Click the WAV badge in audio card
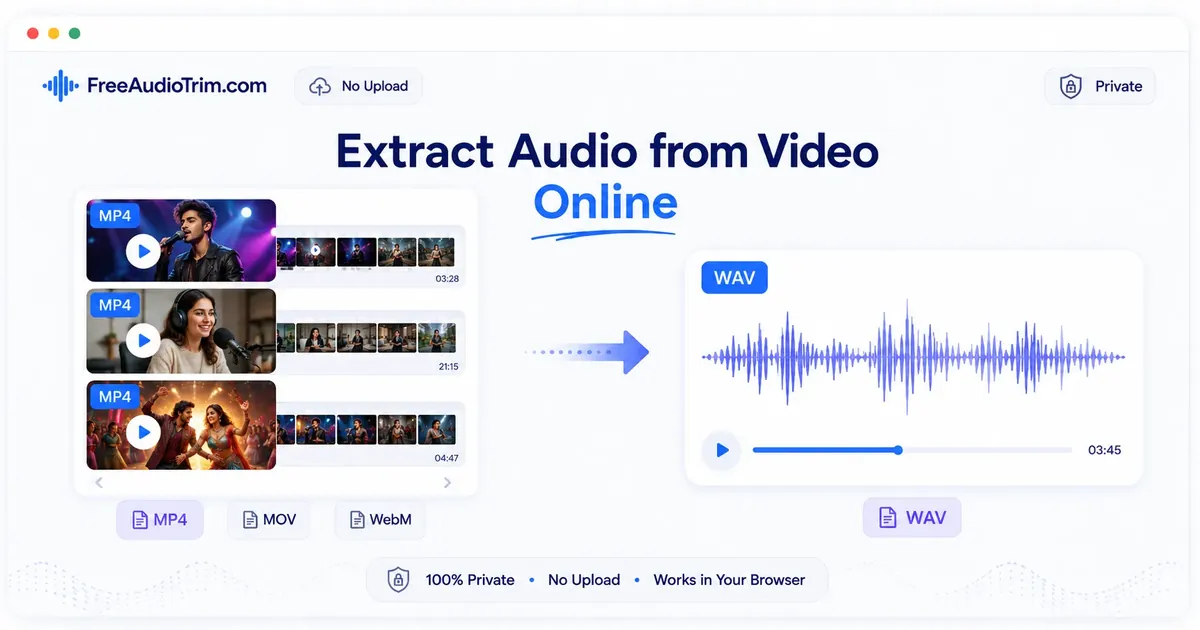 click(735, 278)
